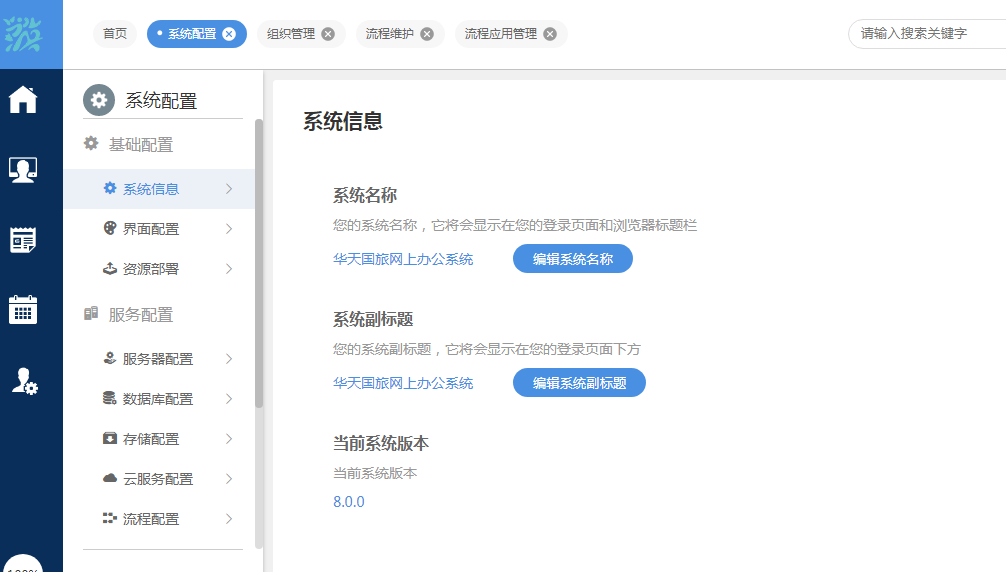Expand the 界面配置 chevron arrow
Viewport: 1006px width, 572px height.
(x=229, y=229)
